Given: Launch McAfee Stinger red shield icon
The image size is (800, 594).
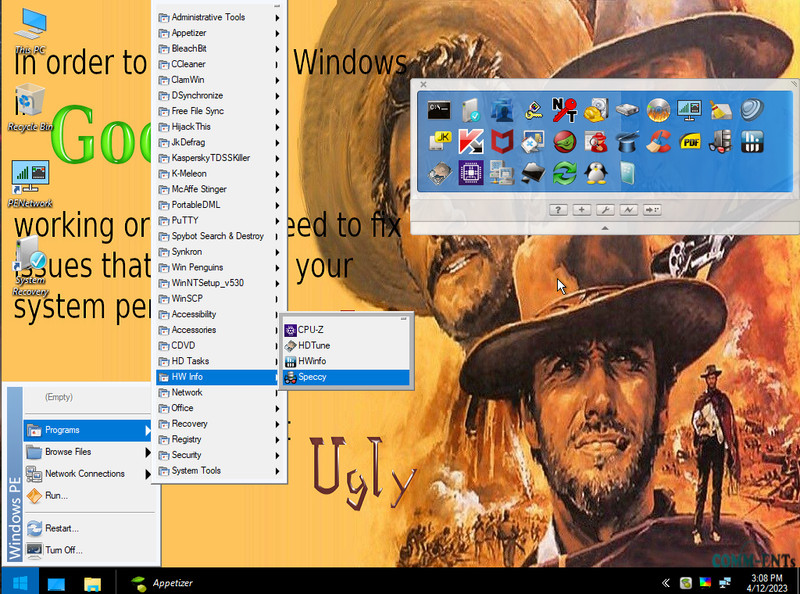Looking at the screenshot, I should coord(502,141).
